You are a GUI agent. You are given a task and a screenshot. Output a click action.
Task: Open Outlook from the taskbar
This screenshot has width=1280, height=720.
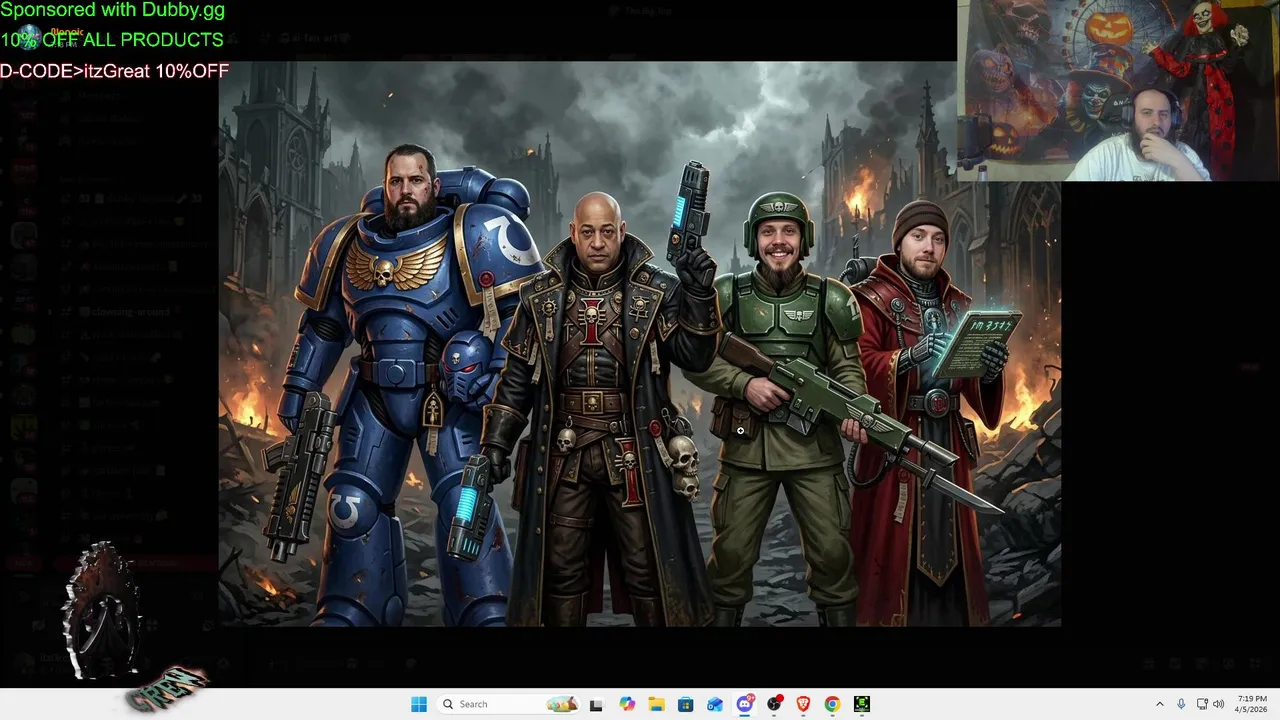715,704
